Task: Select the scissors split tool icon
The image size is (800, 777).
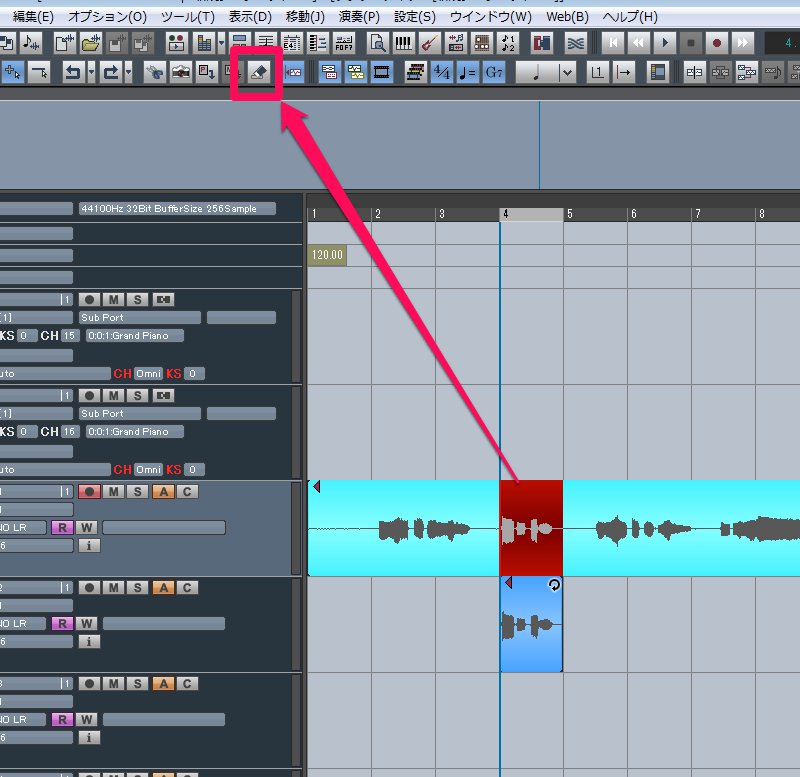Action: 154,72
